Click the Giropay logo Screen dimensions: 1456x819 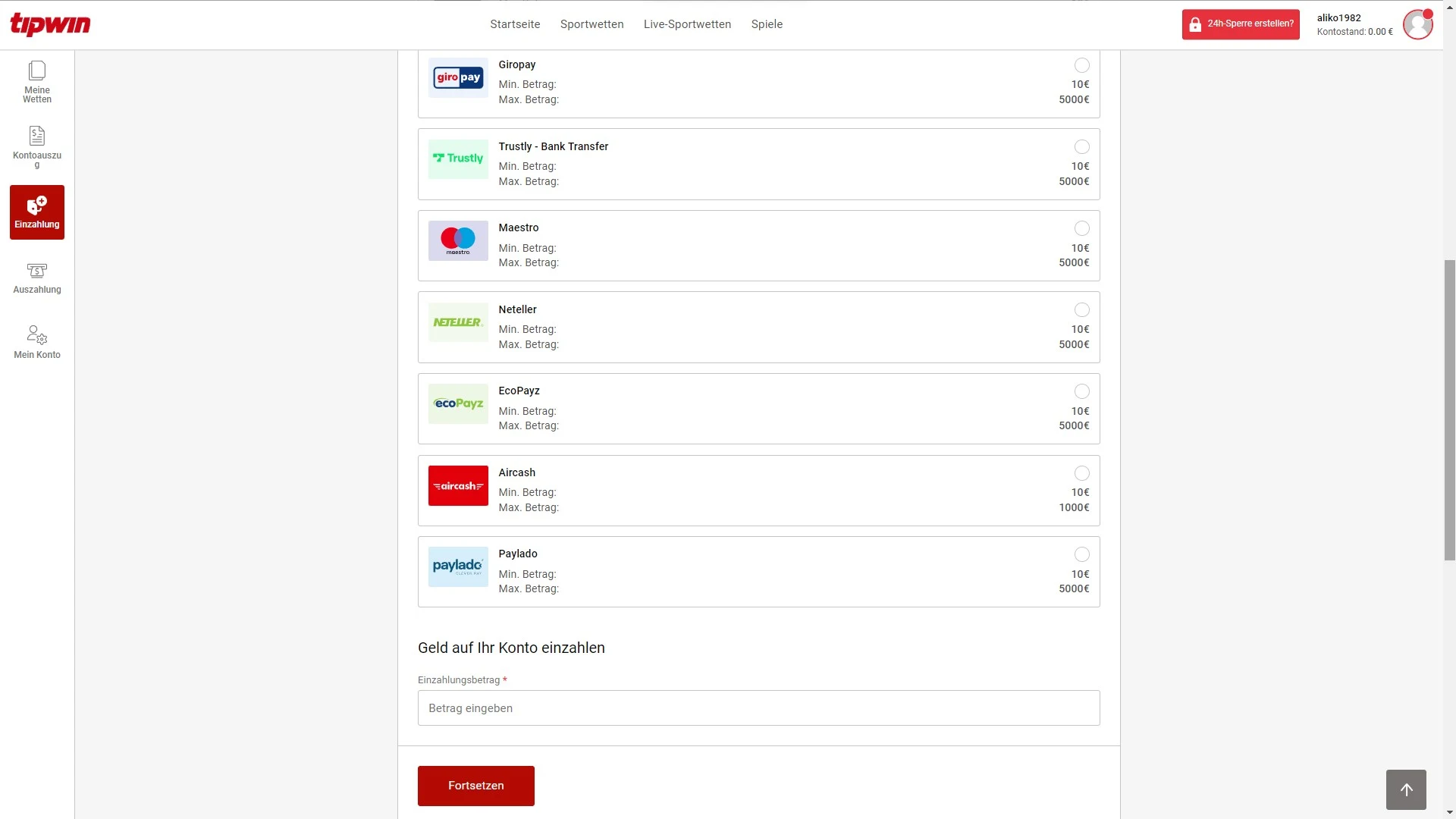[458, 77]
